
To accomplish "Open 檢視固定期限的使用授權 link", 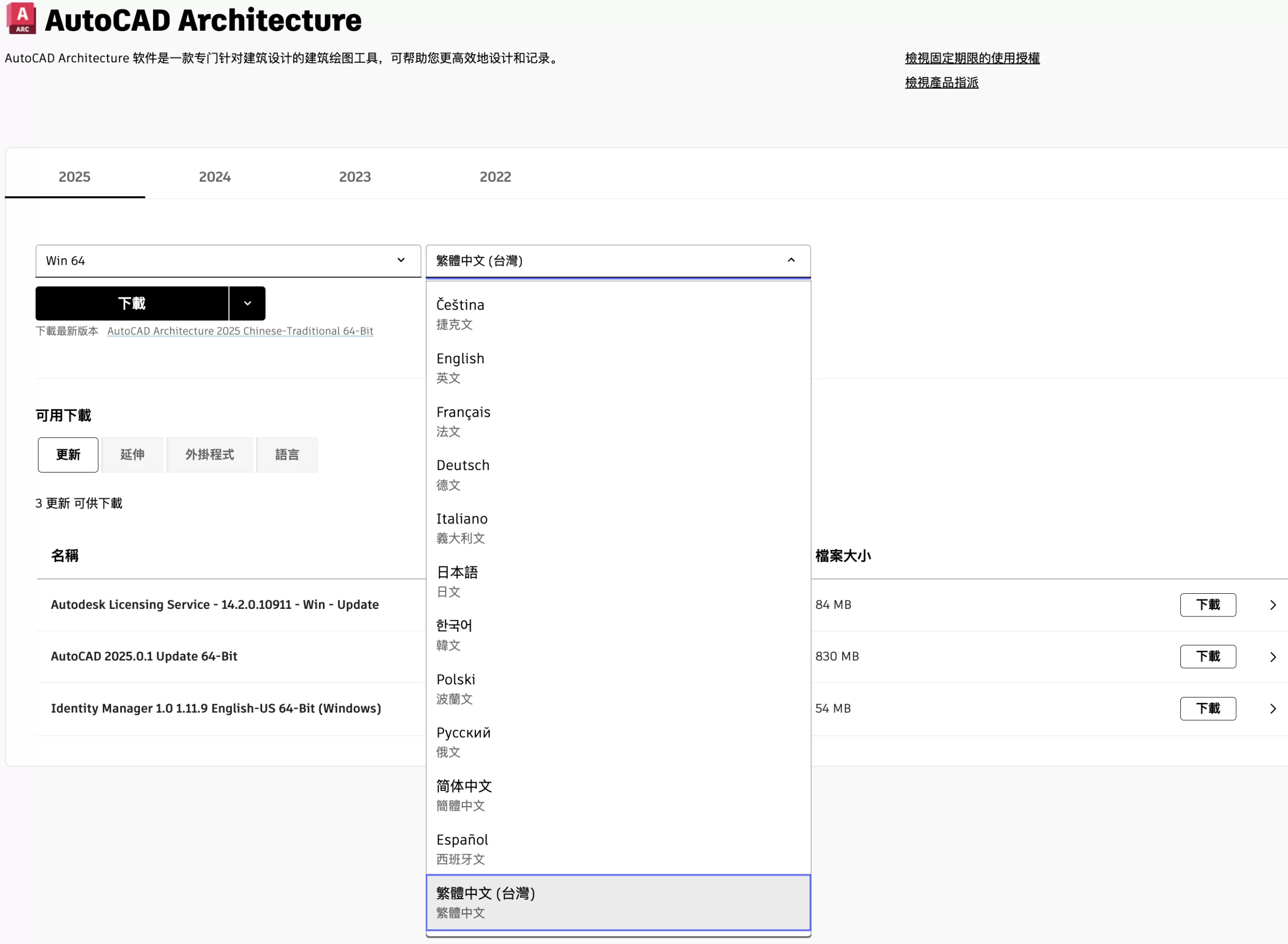I will [x=972, y=58].
